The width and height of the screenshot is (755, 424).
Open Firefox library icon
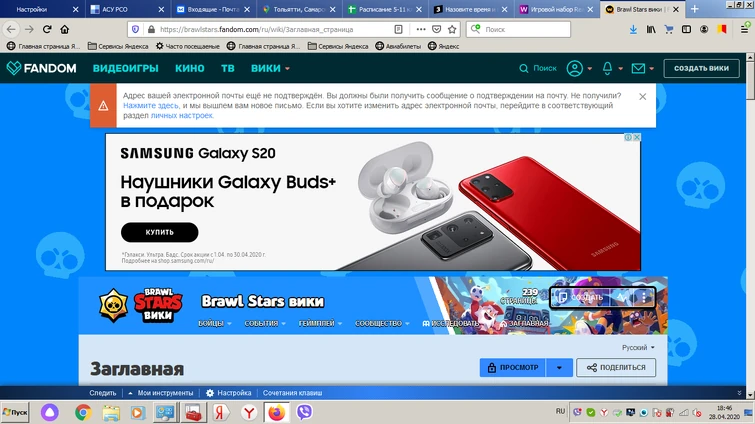point(651,29)
